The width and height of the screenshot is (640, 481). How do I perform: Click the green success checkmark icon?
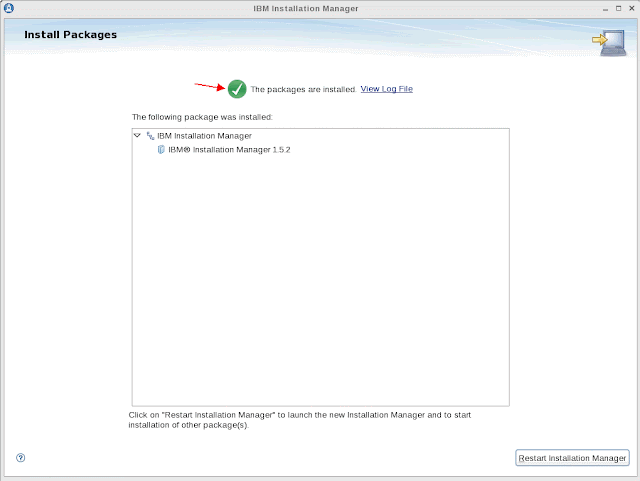(237, 89)
